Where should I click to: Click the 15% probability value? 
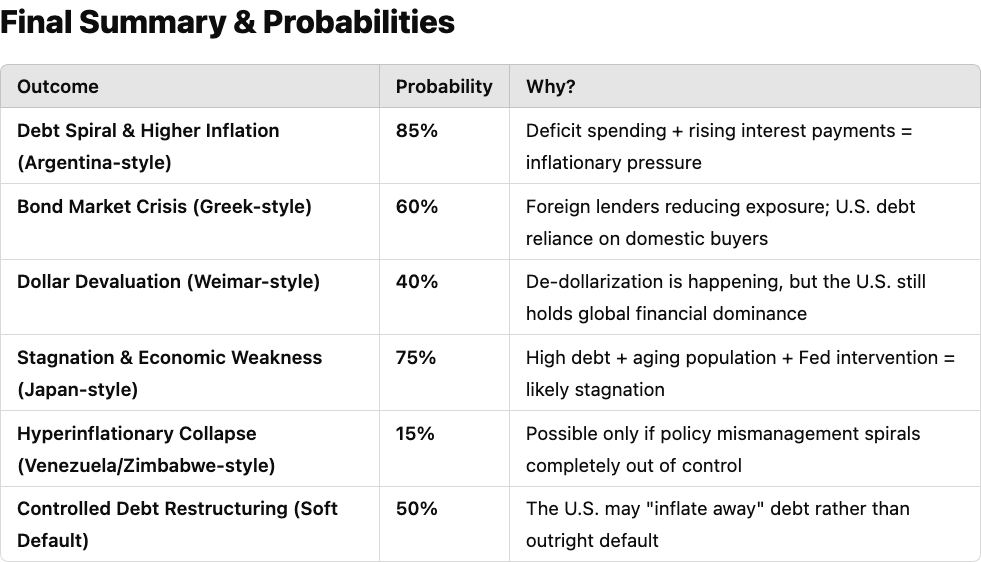point(416,433)
